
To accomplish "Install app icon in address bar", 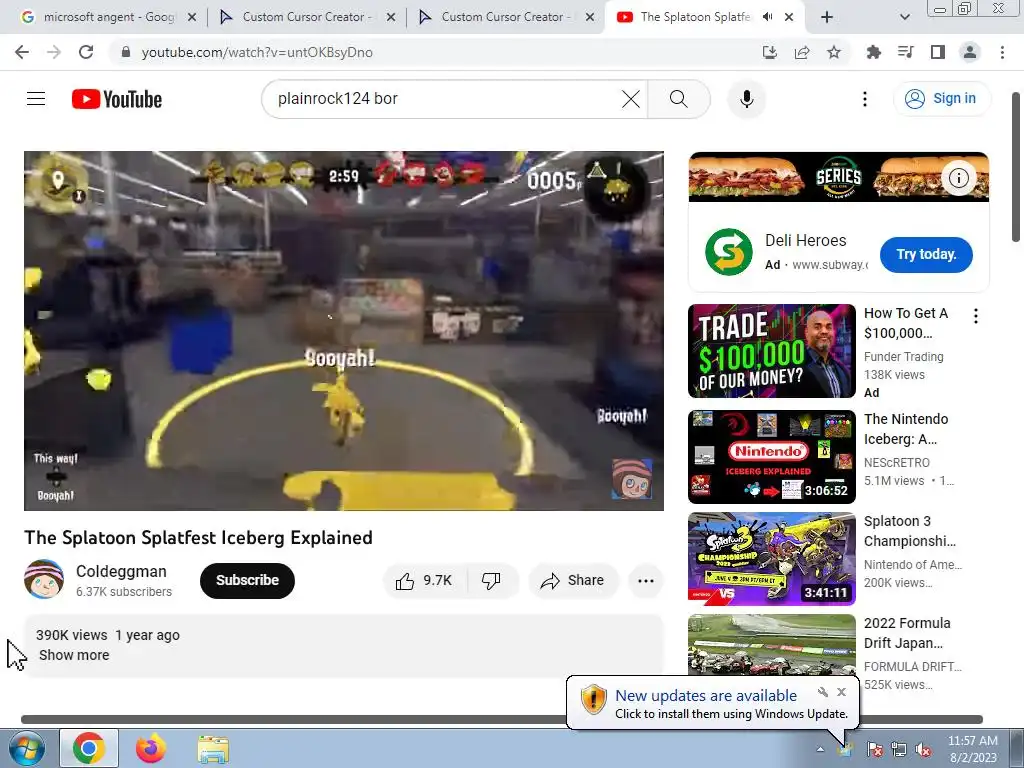I will 770,52.
